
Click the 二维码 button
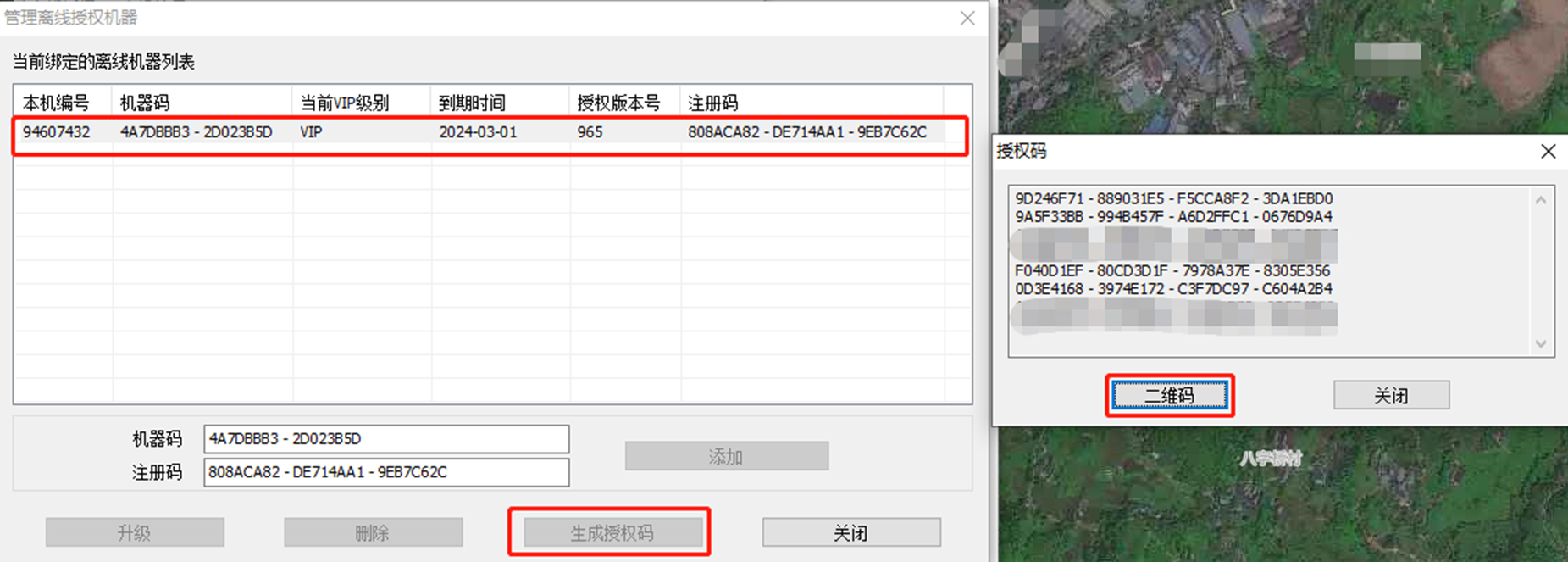1169,395
